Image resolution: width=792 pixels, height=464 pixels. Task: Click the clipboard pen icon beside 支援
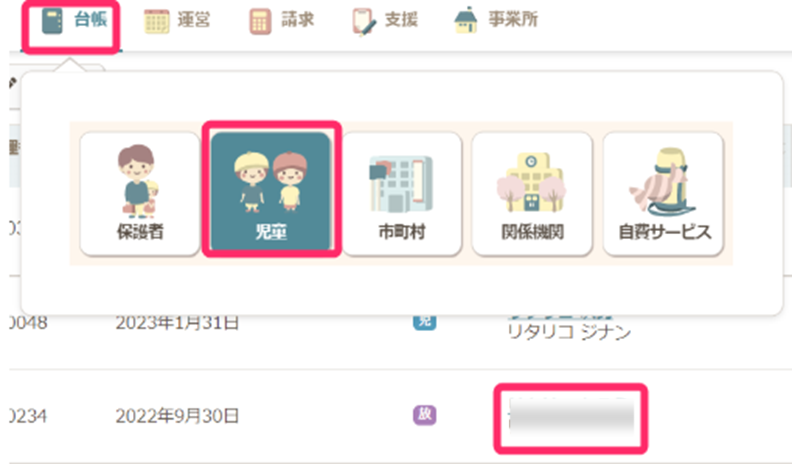[x=364, y=22]
